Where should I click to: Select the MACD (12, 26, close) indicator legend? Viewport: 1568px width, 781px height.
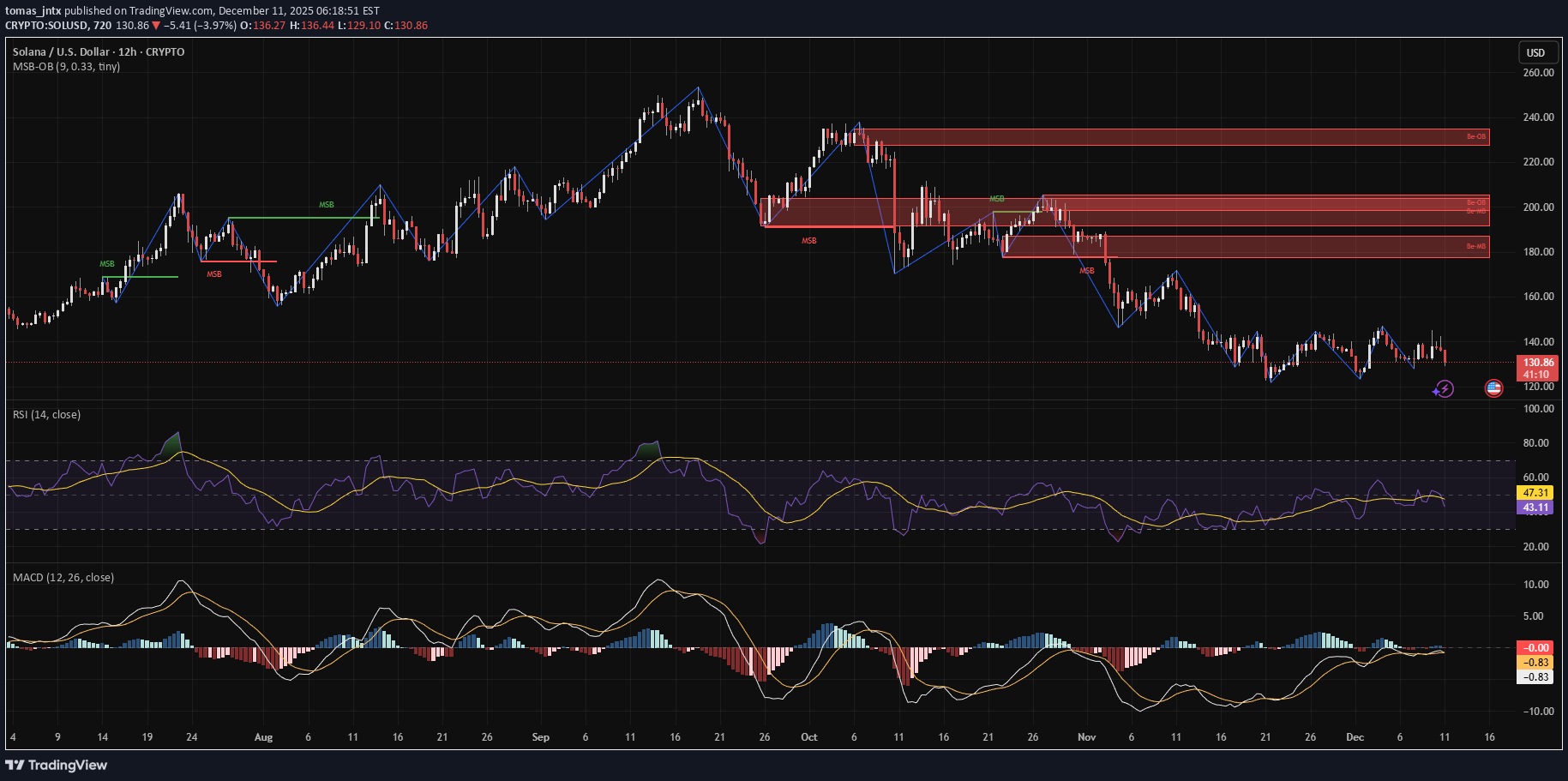coord(63,578)
